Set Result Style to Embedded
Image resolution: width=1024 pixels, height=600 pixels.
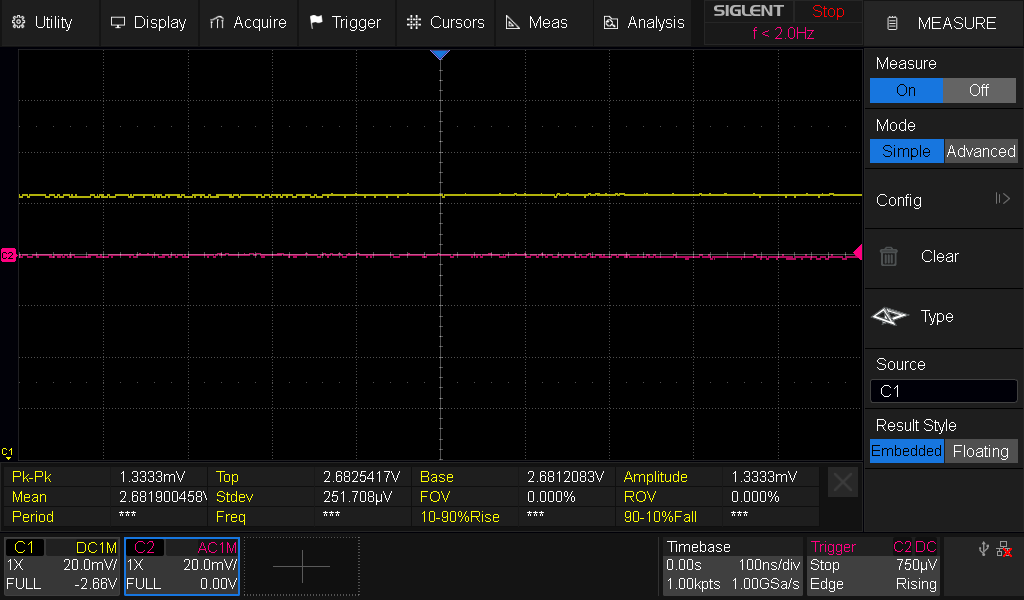(906, 451)
